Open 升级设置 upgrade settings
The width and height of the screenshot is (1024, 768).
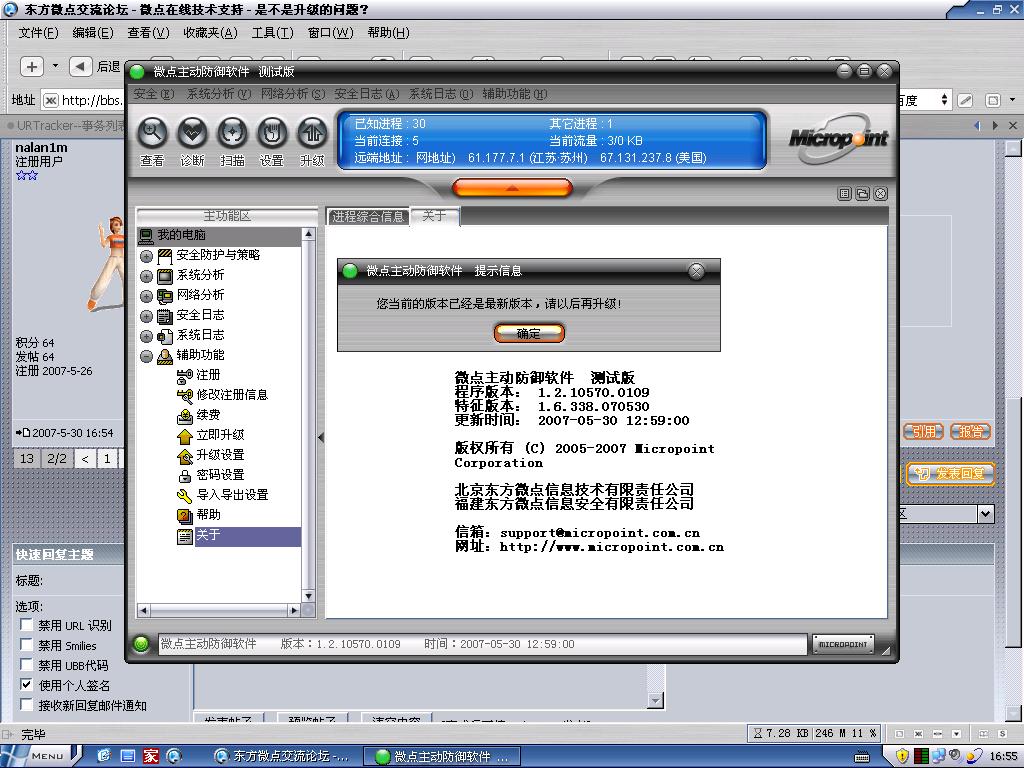[220, 455]
